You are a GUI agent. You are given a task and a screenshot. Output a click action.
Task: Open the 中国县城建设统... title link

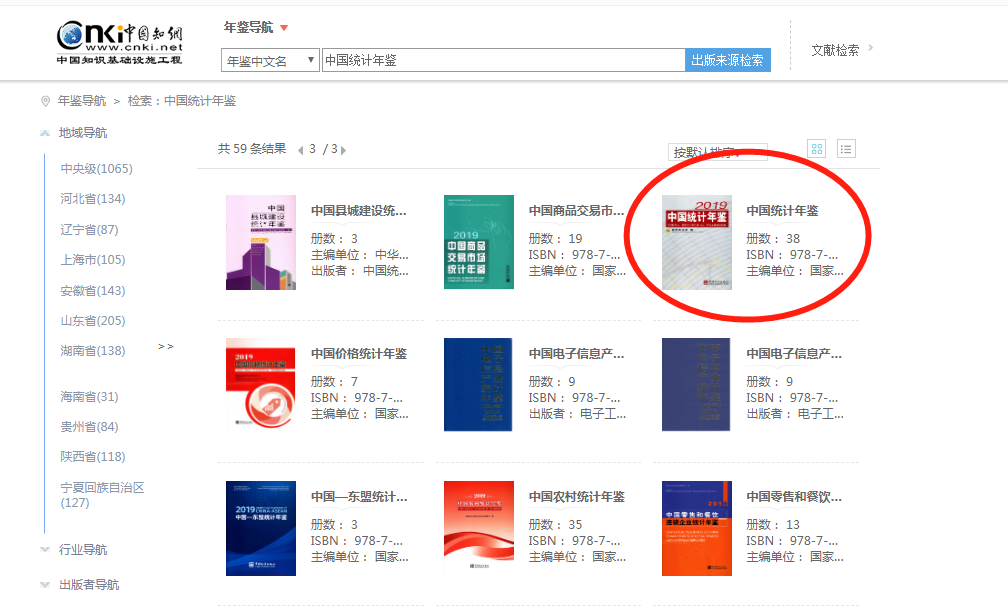(359, 211)
